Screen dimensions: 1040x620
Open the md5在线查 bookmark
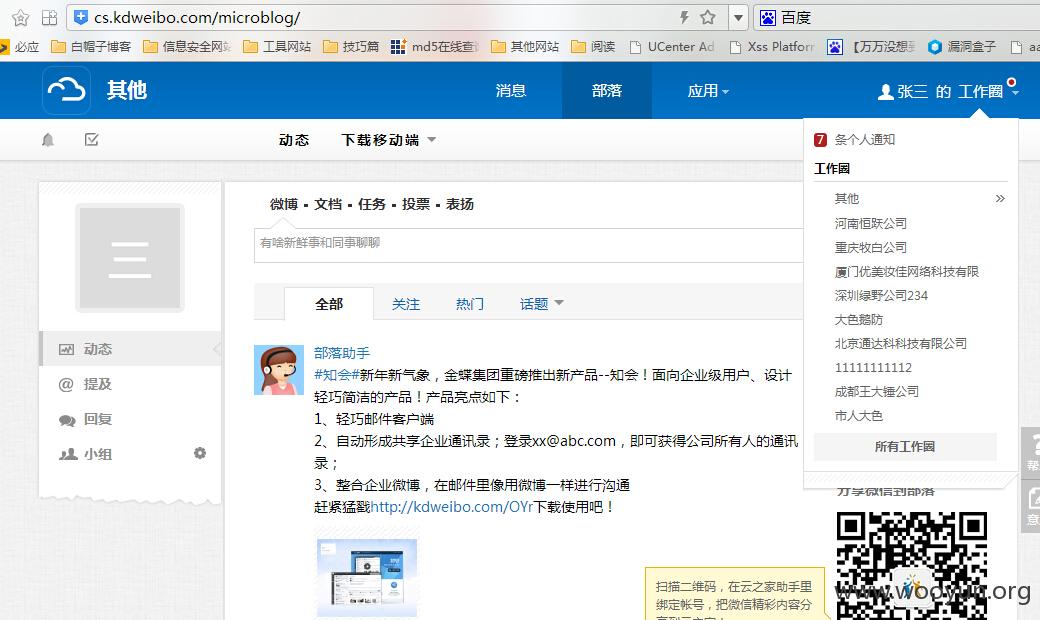point(434,46)
